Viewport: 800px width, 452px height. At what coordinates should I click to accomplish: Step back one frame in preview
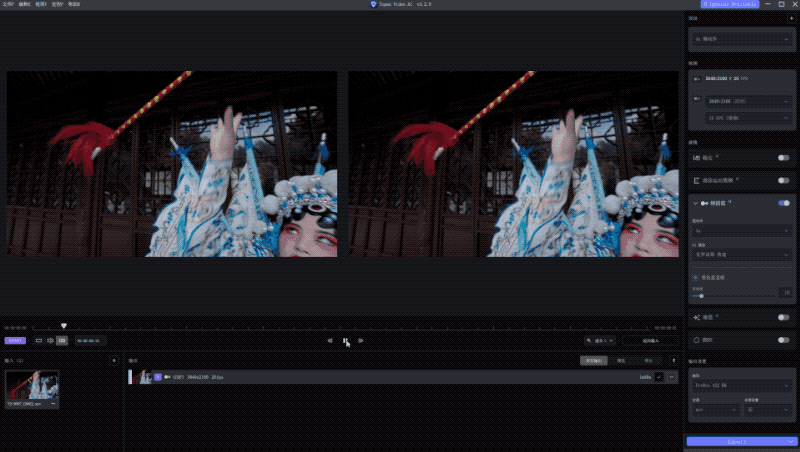tap(330, 341)
